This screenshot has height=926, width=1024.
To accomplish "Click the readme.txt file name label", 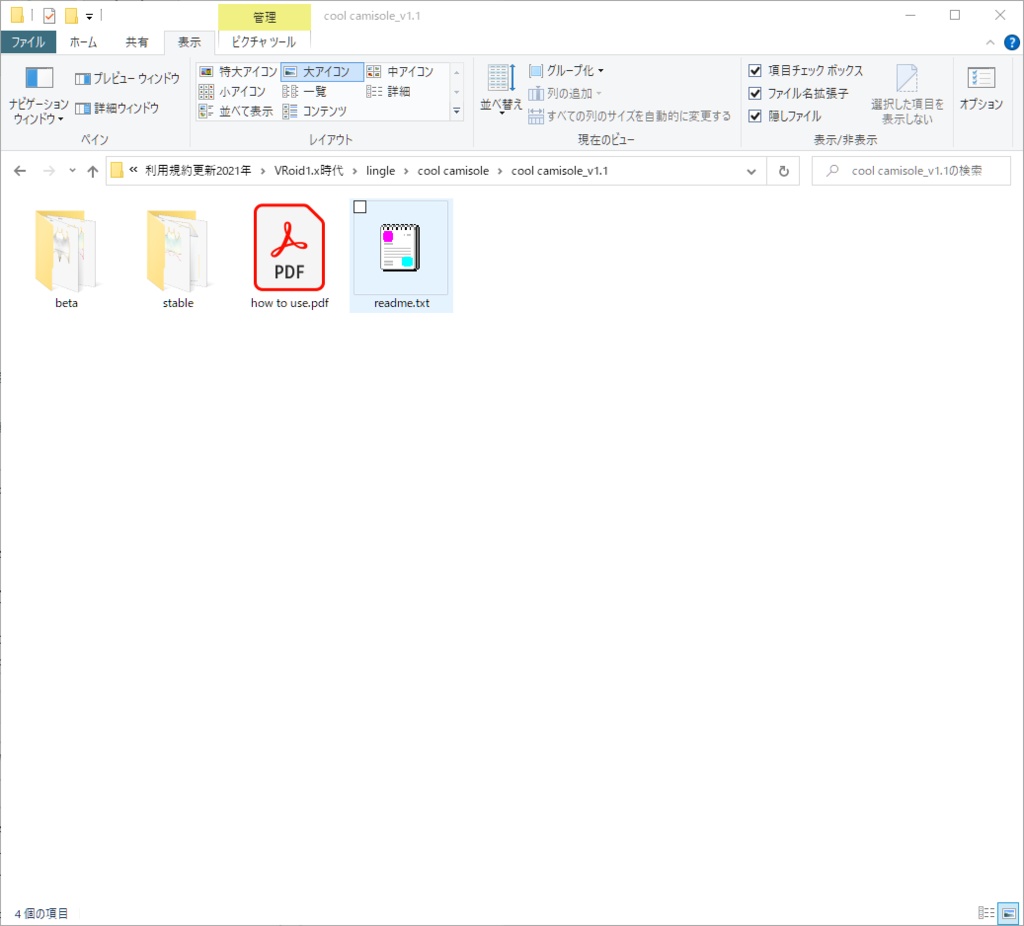I will [x=402, y=303].
